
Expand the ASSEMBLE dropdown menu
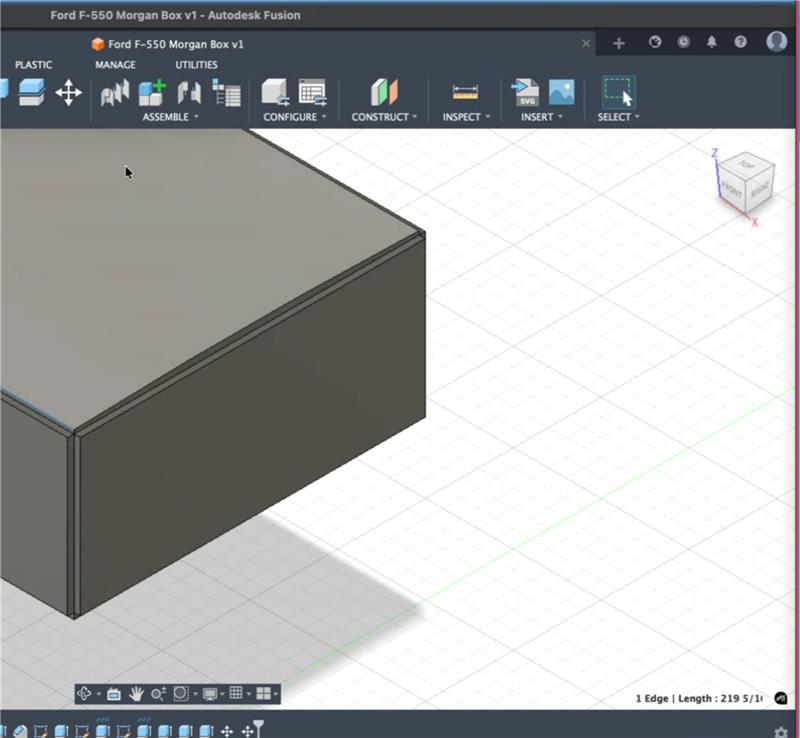170,117
